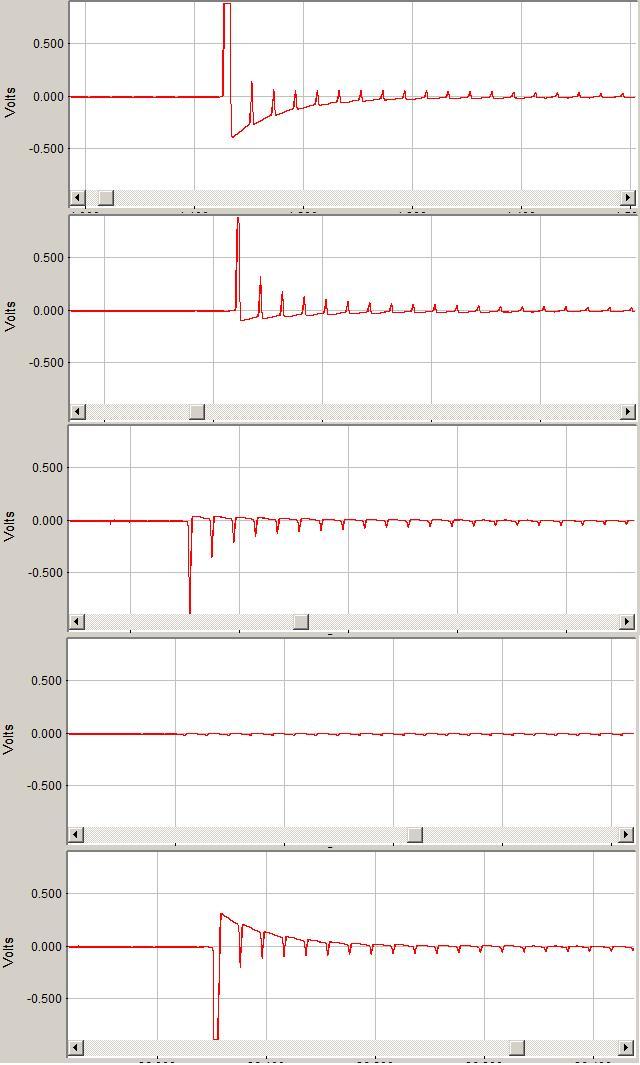Click the 0.000 tick label on the top chart
The height and width of the screenshot is (1065, 640).
pos(50,96)
